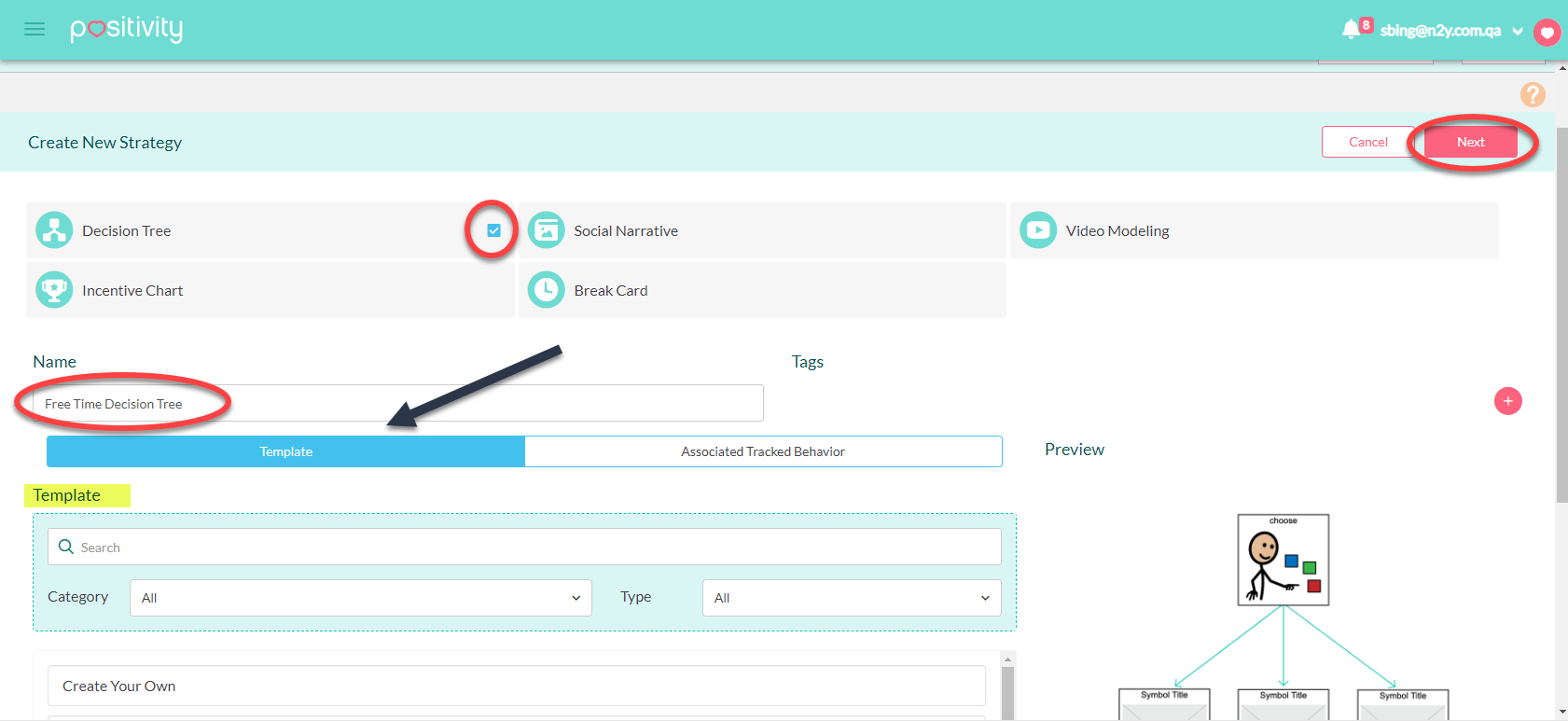
Task: Click the notification badge showing 8
Action: [1366, 25]
